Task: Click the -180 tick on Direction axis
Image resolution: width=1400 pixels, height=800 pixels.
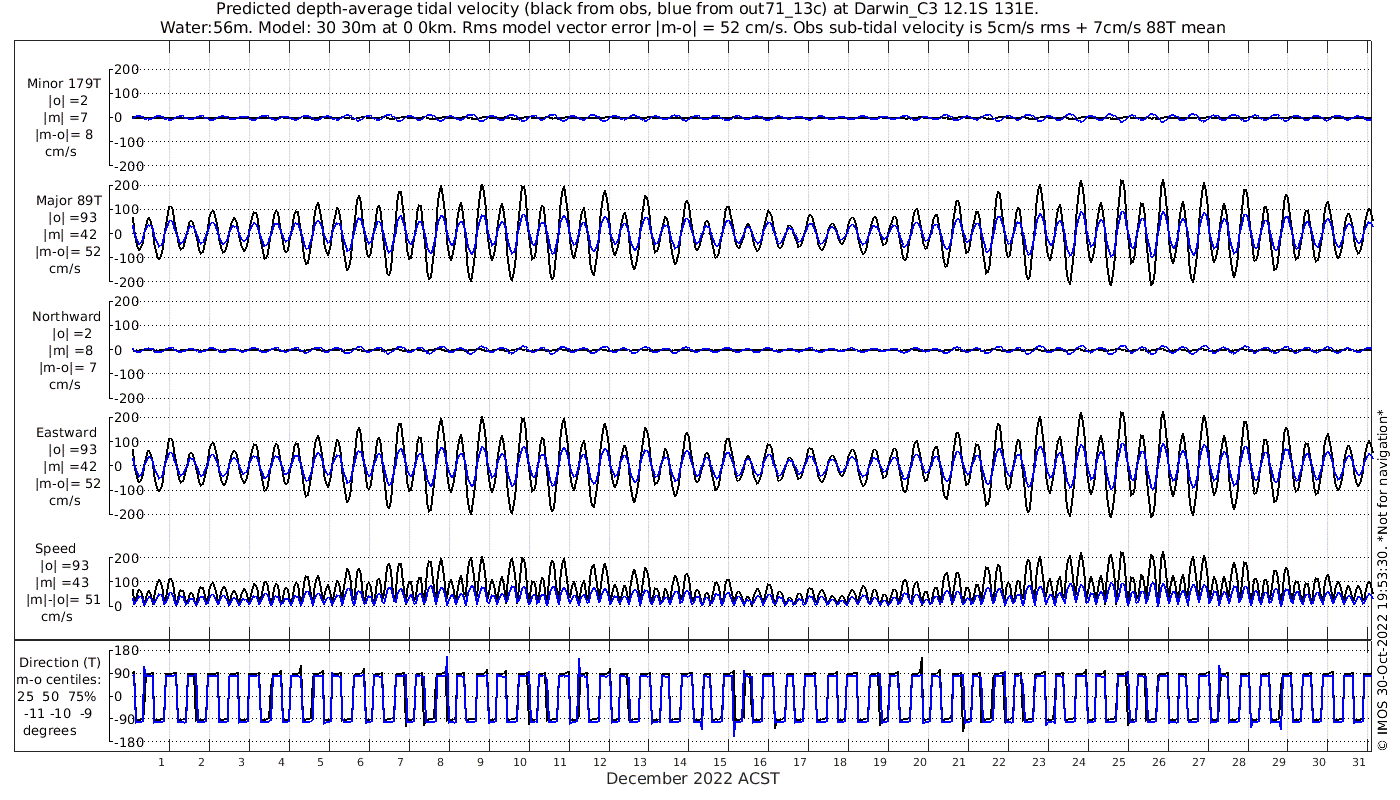Action: coord(120,742)
